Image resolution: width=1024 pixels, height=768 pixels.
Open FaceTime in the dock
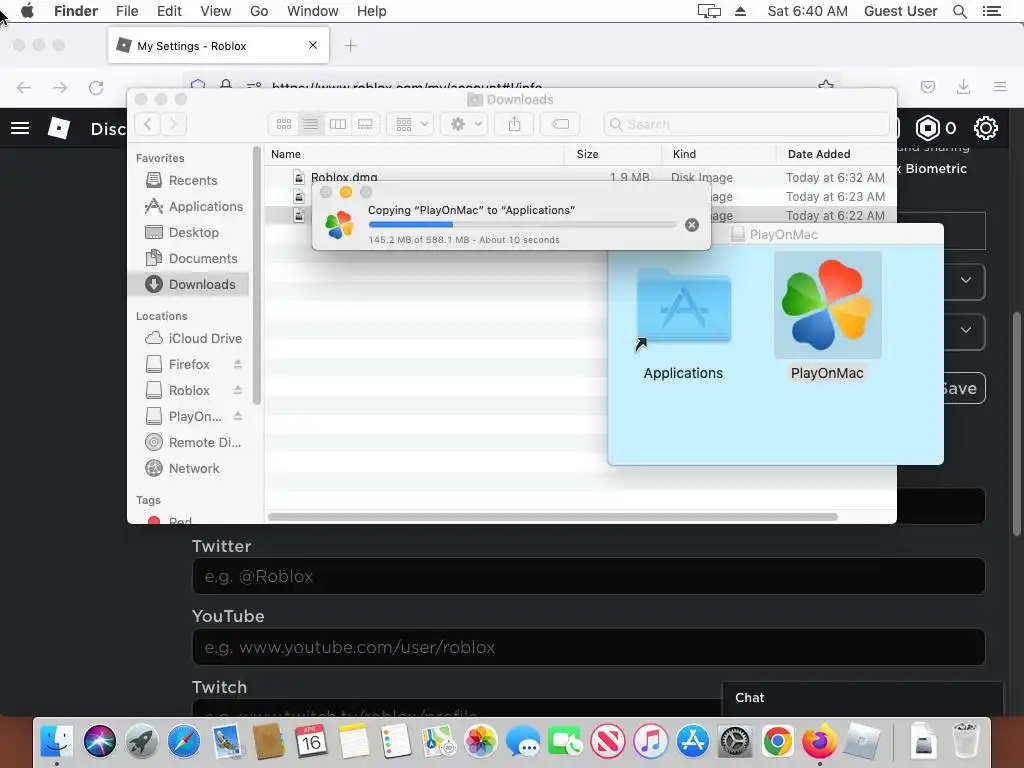tap(566, 742)
